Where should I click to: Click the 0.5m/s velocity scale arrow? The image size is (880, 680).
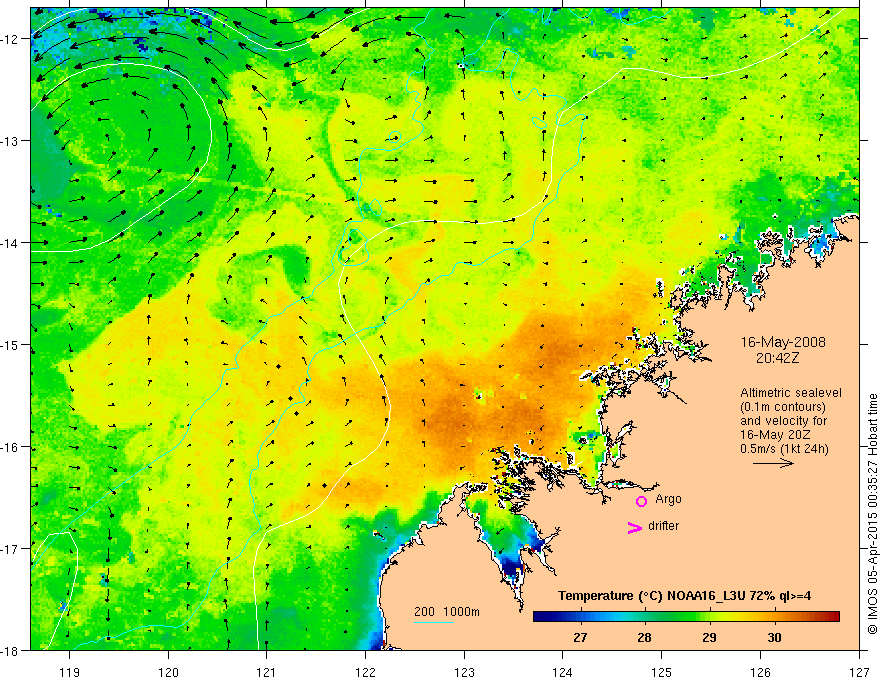(x=773, y=463)
